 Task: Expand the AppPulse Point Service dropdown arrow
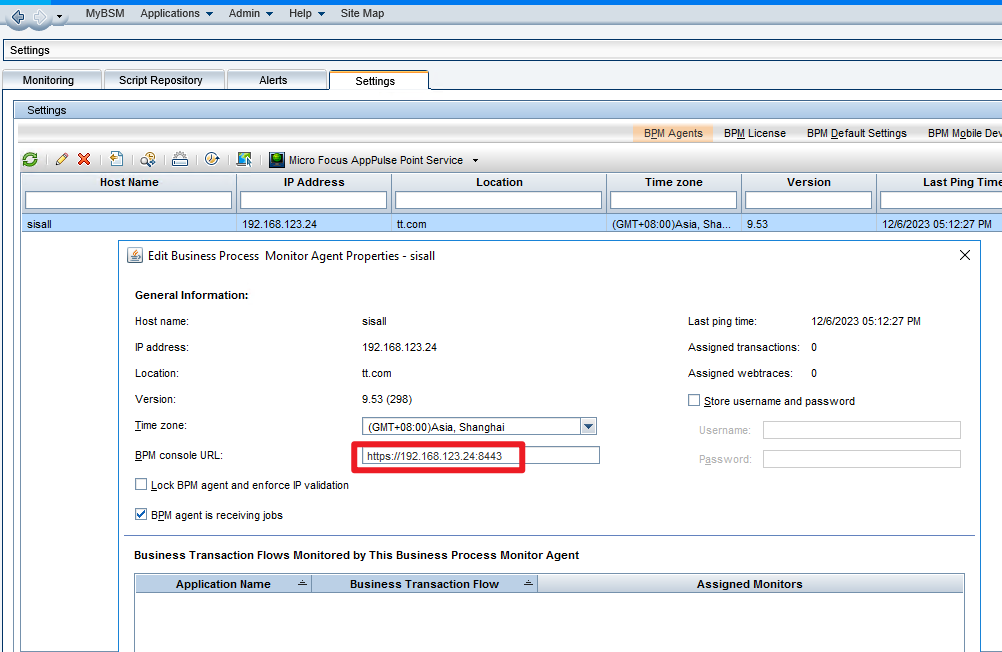(x=476, y=159)
